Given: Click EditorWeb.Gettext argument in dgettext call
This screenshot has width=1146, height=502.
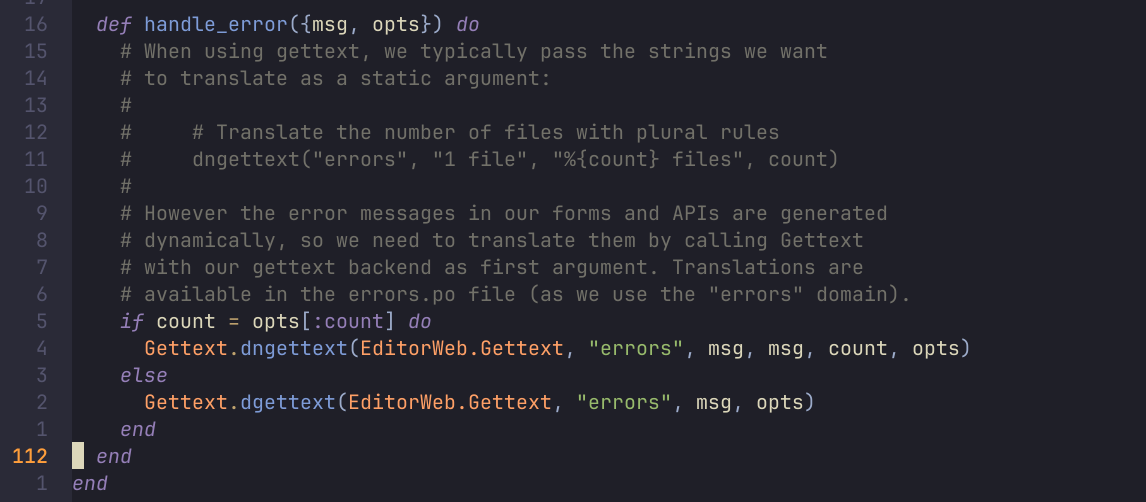Looking at the screenshot, I should click(x=449, y=403).
